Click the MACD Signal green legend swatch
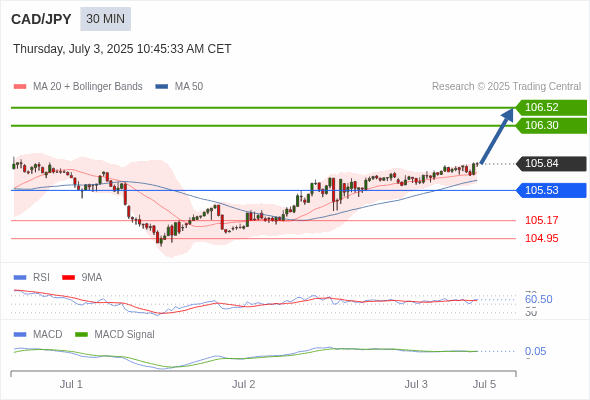Image resolution: width=590 pixels, height=400 pixels. 81,335
